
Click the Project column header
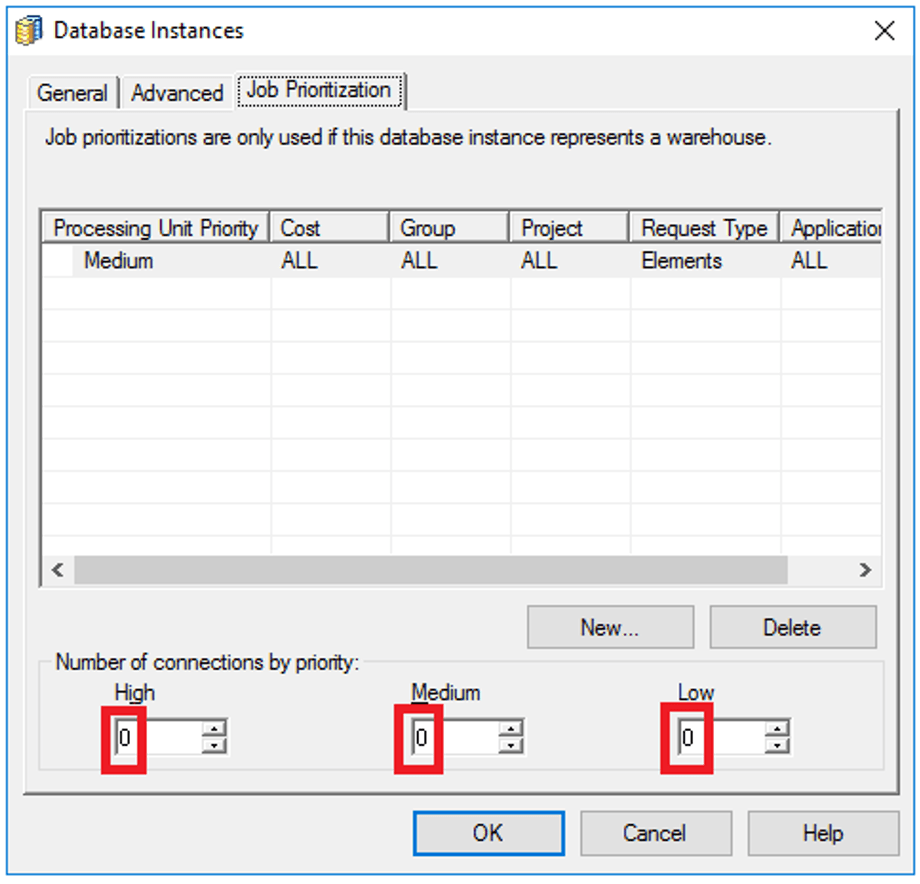coord(569,228)
